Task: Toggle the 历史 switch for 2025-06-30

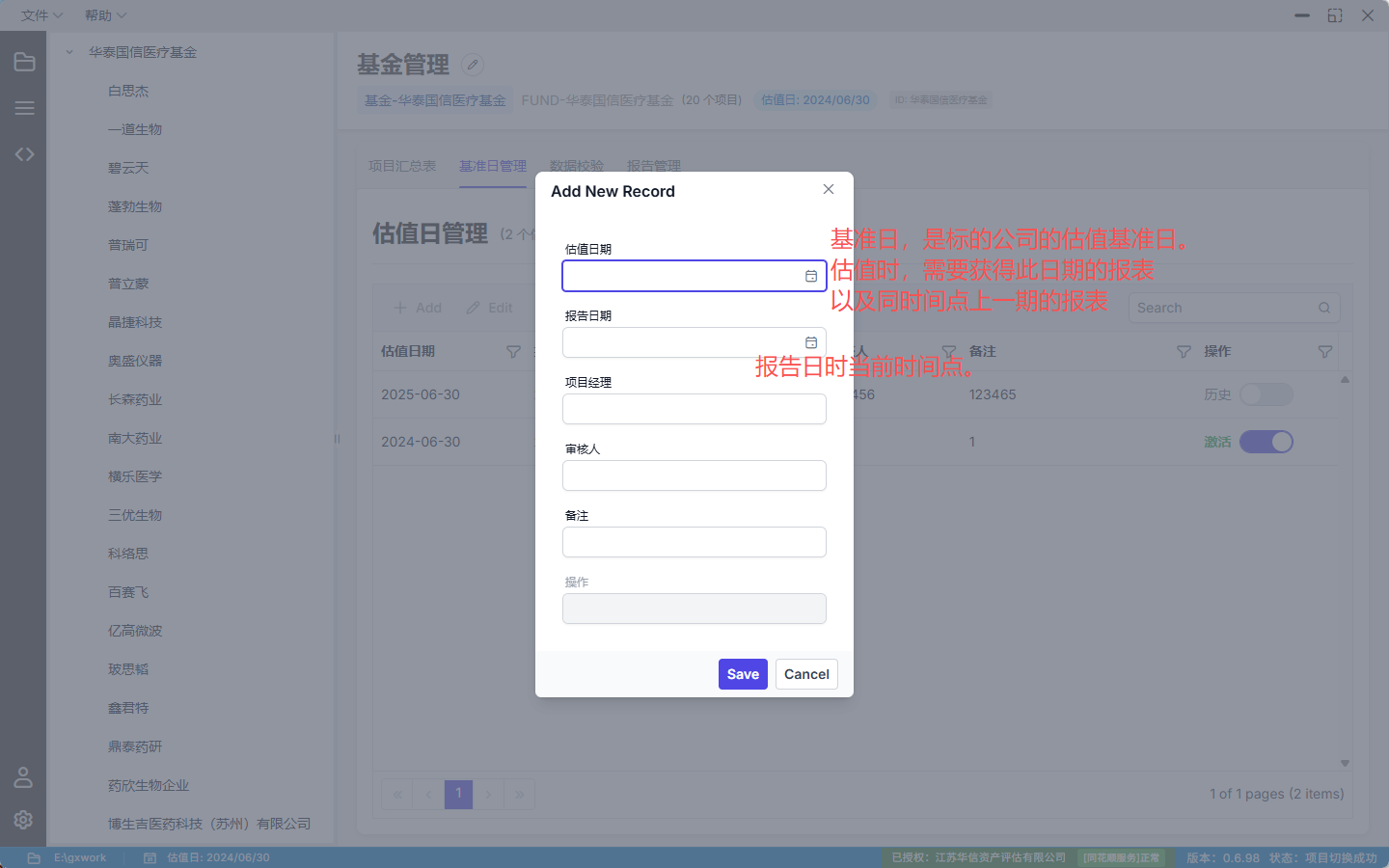Action: pyautogui.click(x=1266, y=394)
